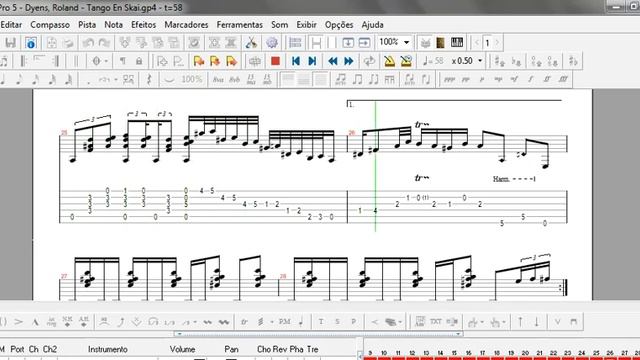Open the Pista menu
The height and width of the screenshot is (360, 640).
pos(87,25)
